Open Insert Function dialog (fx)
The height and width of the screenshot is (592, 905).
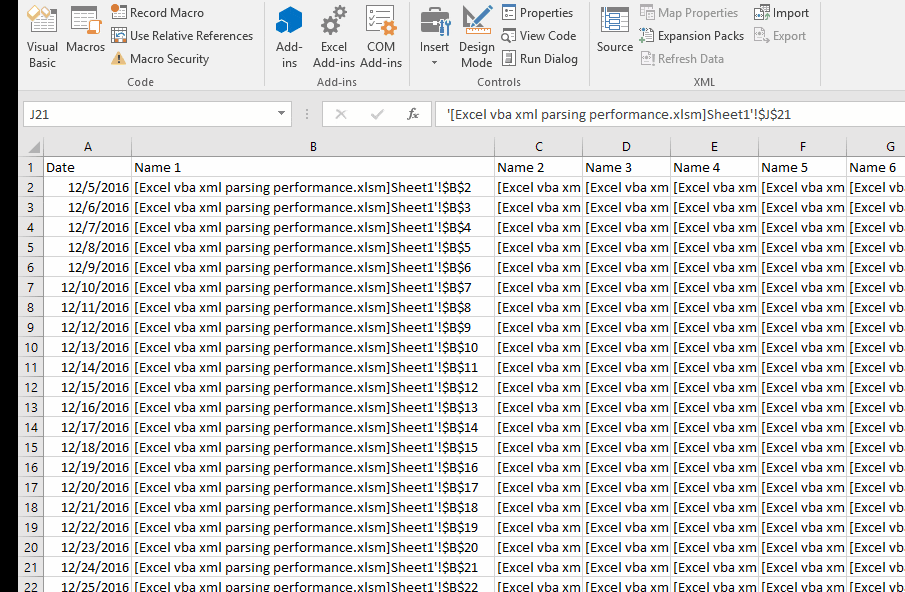tap(413, 114)
